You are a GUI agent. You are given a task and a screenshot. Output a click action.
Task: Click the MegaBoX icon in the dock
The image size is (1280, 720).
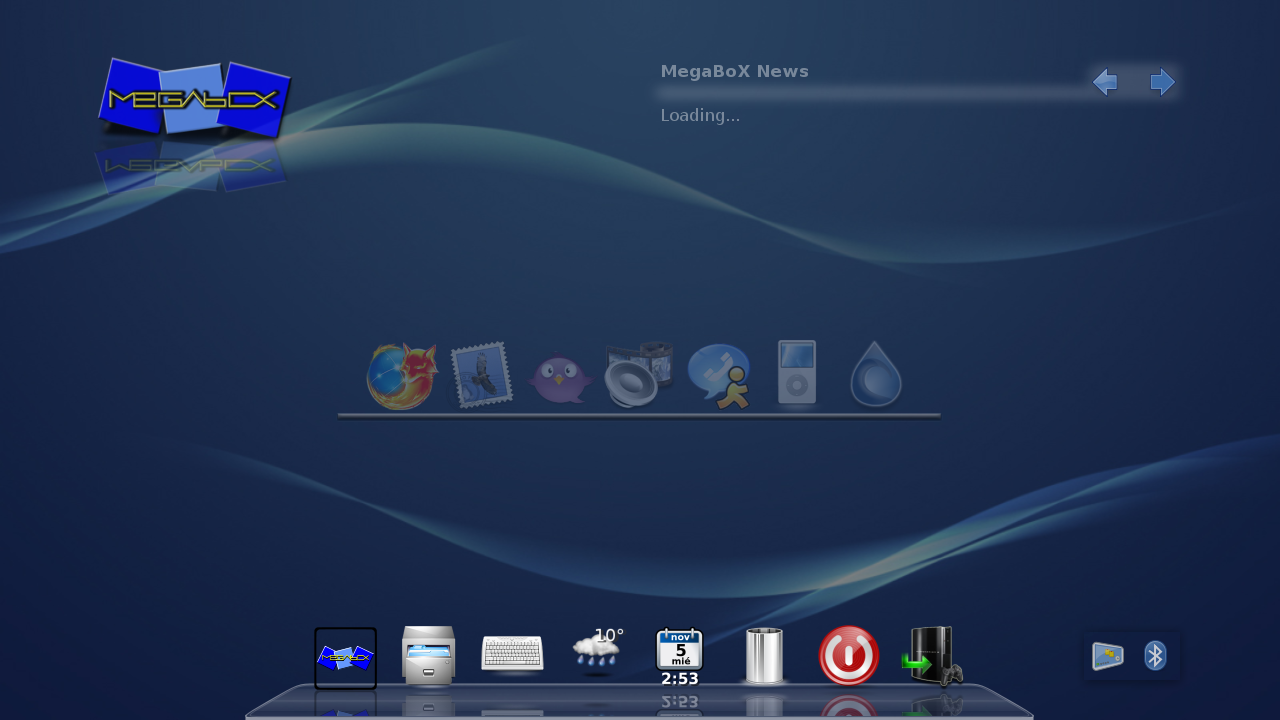(345, 658)
